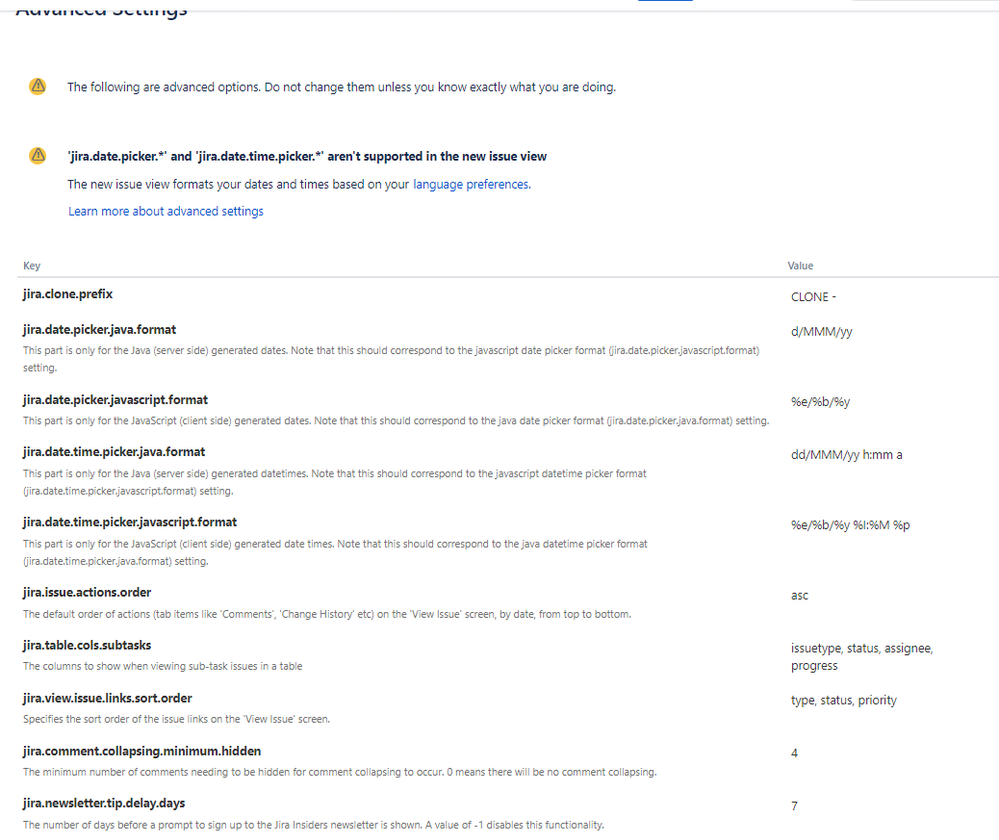
Task: Edit the CLONE - value
Action: click(814, 297)
